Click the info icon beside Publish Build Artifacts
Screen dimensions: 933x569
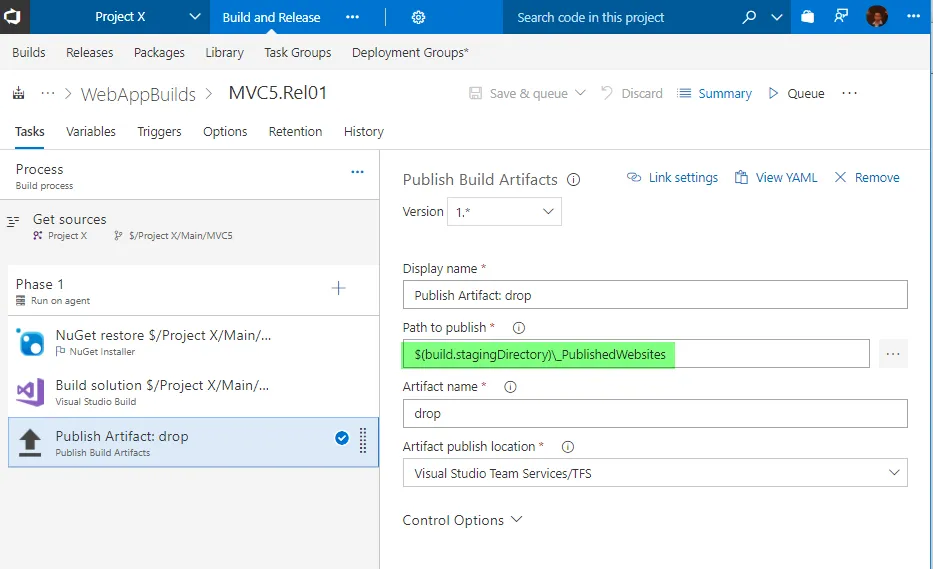pos(573,180)
